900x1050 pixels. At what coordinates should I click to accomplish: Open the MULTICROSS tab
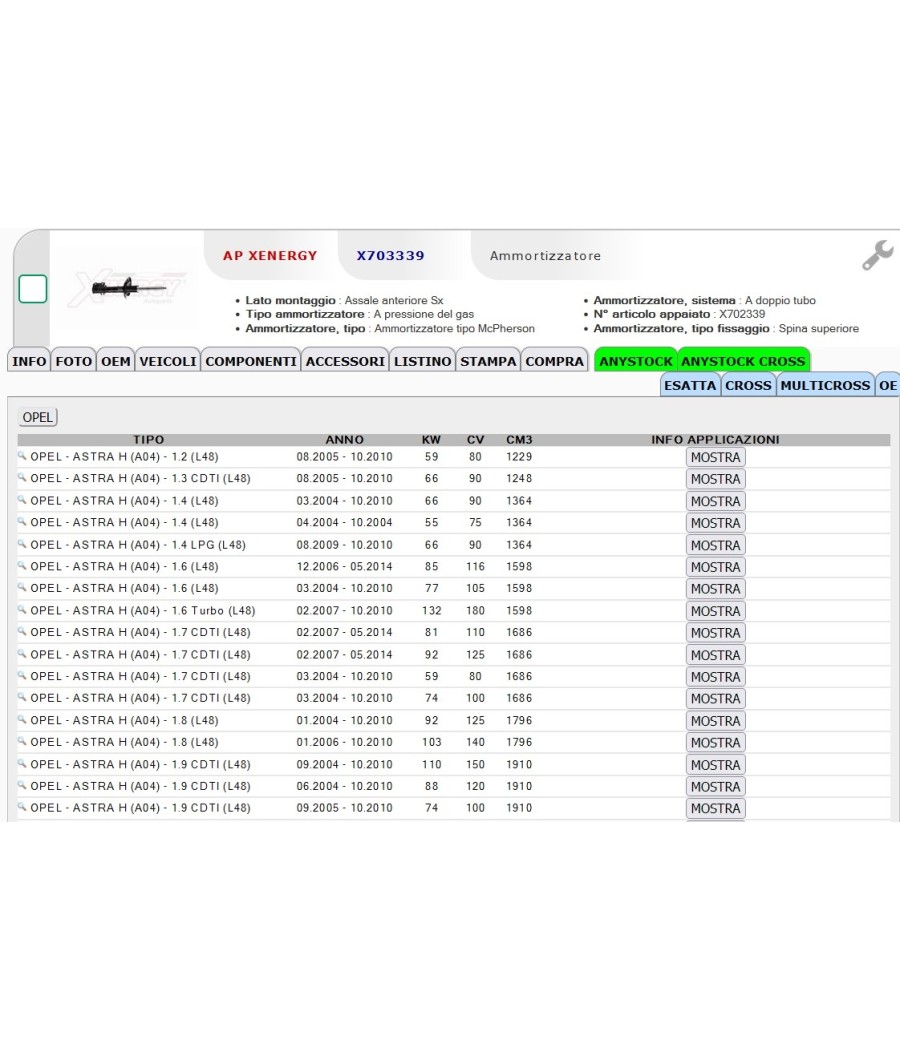click(826, 385)
